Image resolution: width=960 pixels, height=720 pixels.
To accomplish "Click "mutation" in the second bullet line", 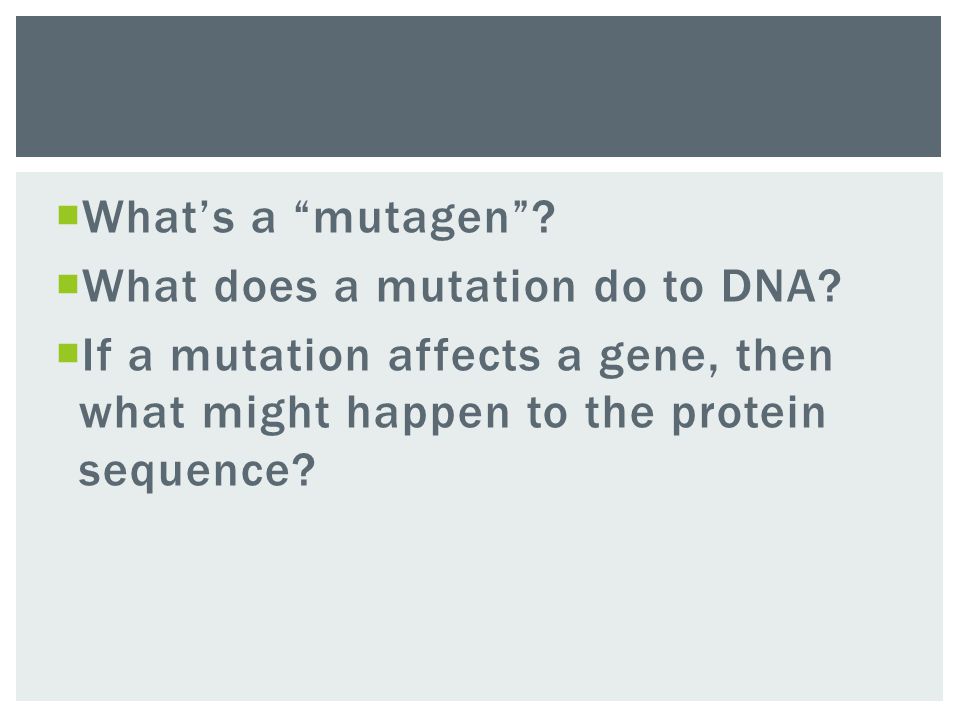I will [x=476, y=286].
